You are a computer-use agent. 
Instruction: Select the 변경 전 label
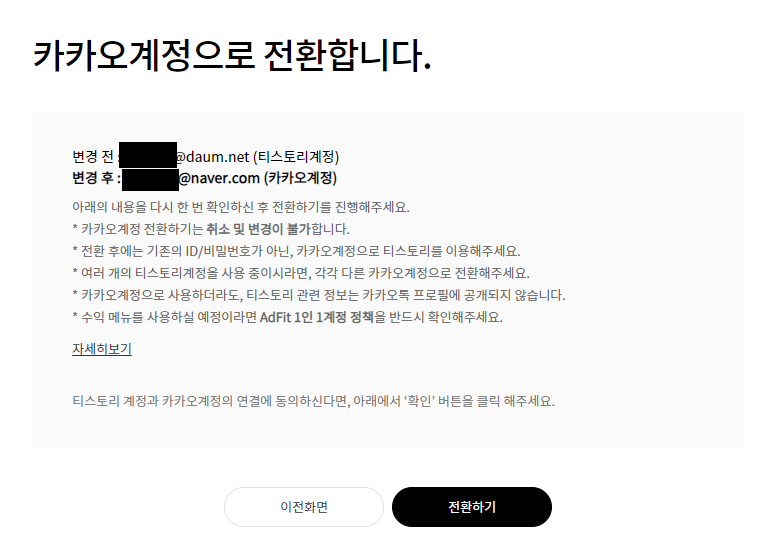click(x=93, y=157)
